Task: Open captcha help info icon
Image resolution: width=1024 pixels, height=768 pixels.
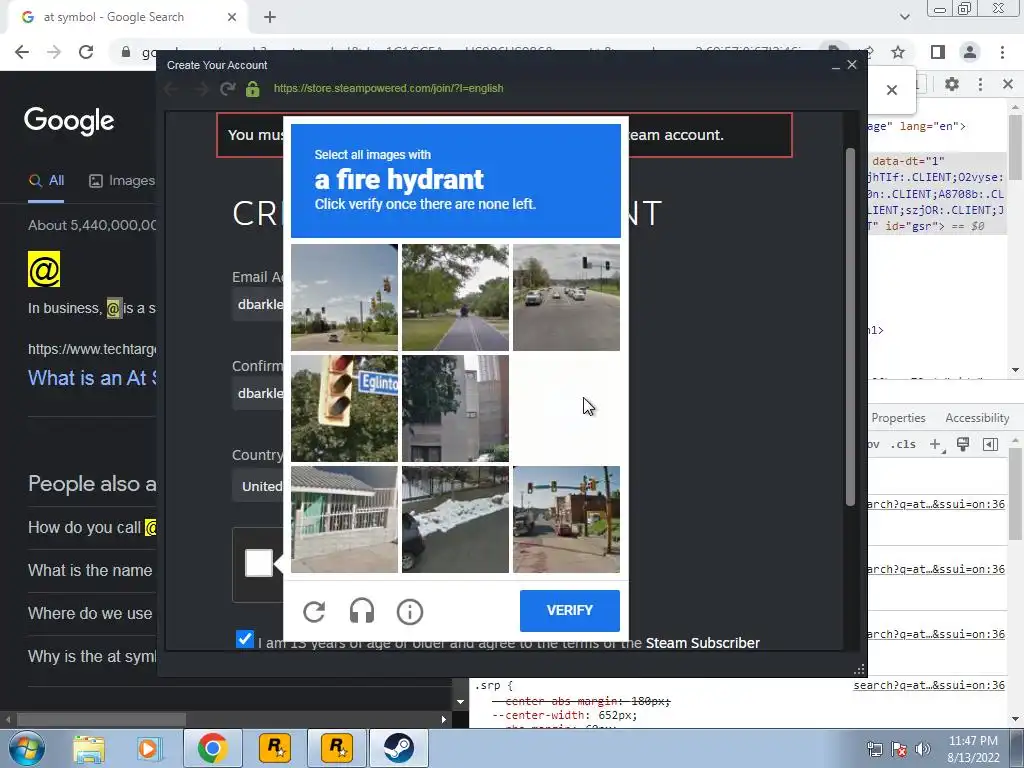Action: point(409,612)
